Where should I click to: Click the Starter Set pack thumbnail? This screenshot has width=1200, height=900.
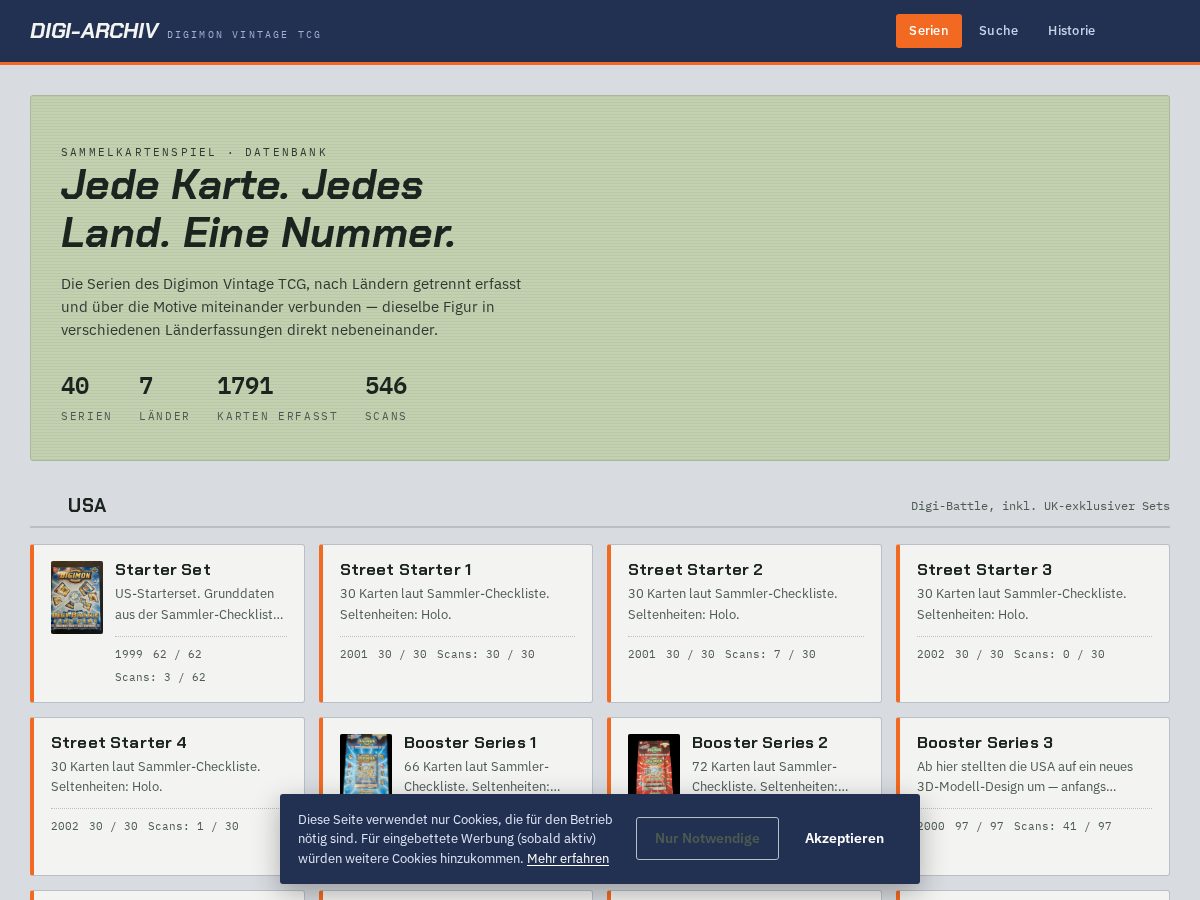click(x=77, y=597)
